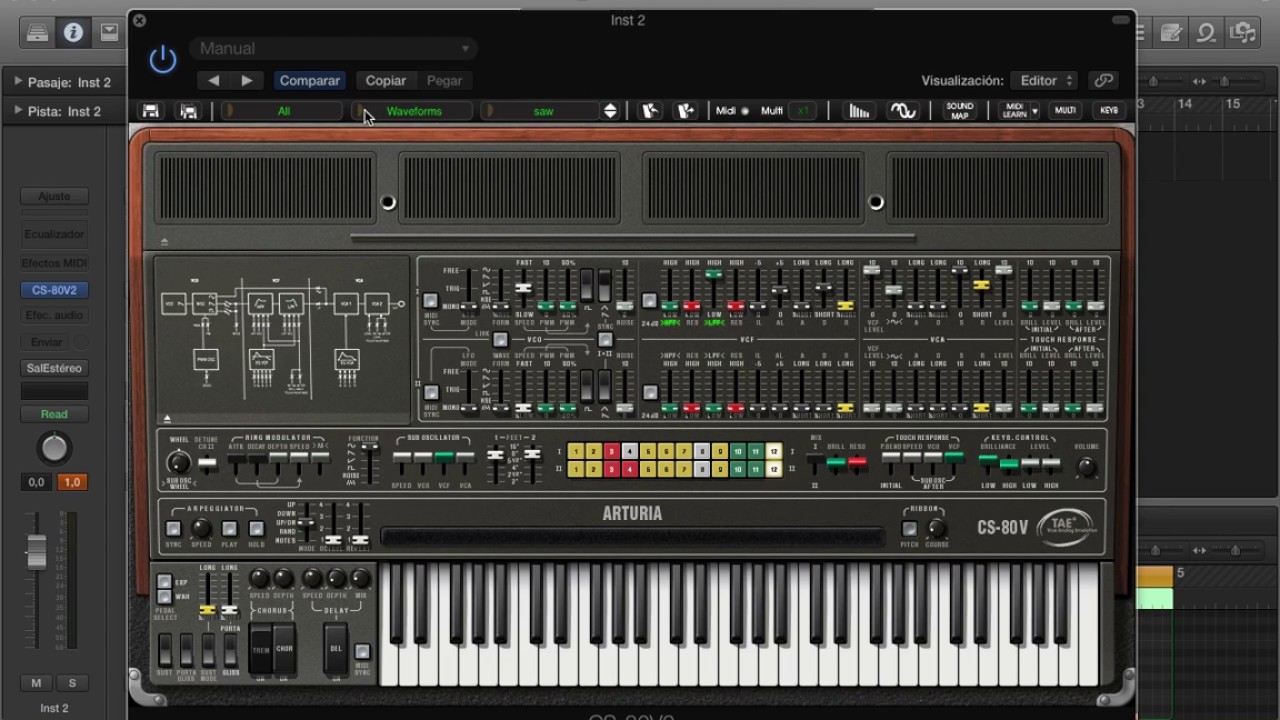
Task: Toggle the arpeggiator PLAY button
Action: (229, 529)
